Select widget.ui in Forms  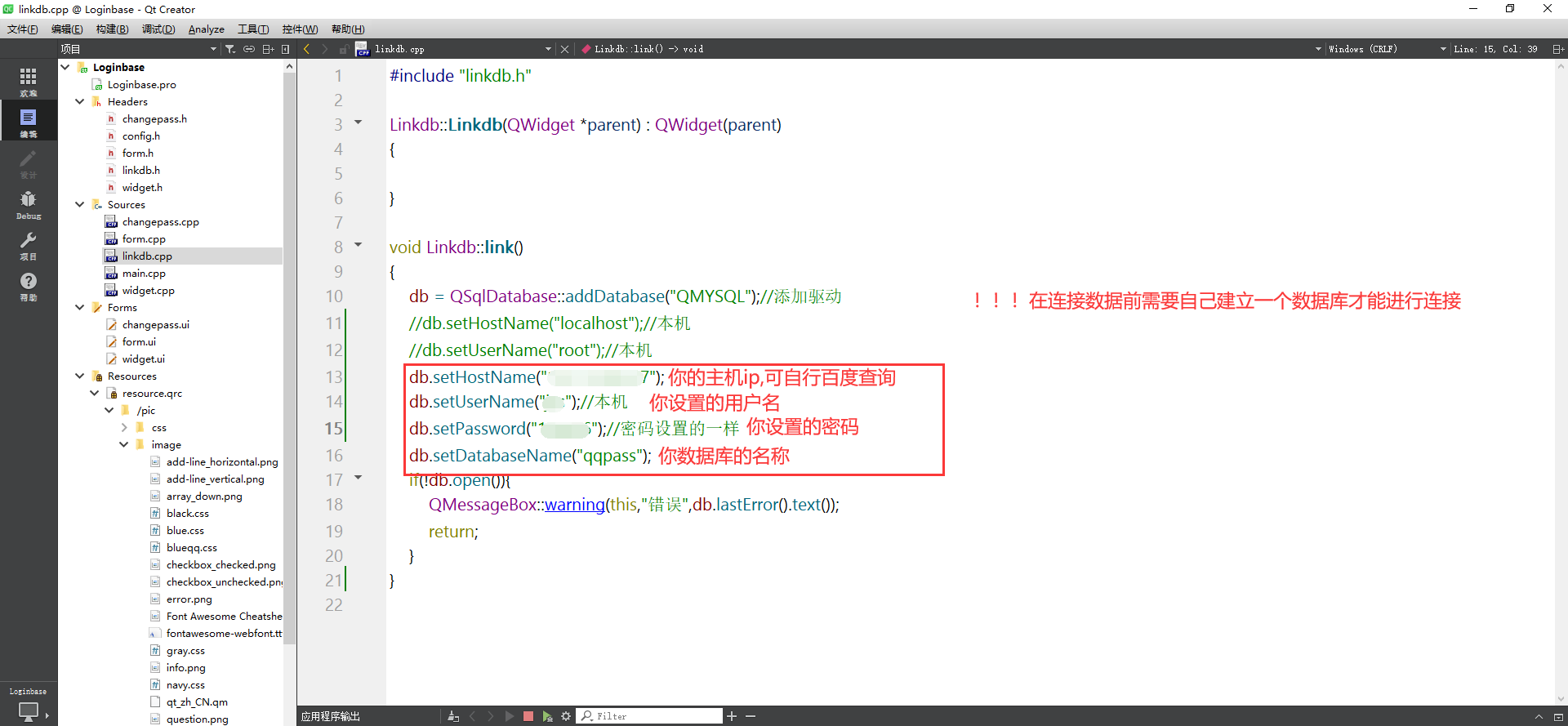point(144,359)
